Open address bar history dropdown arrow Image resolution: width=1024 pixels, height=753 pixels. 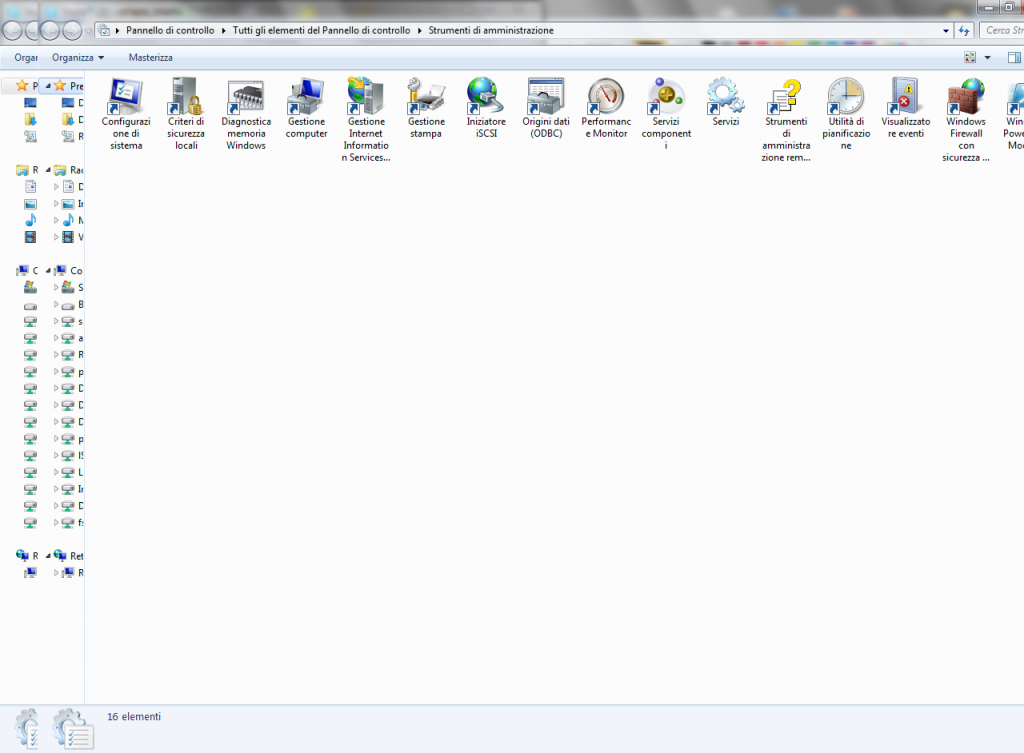(x=946, y=30)
